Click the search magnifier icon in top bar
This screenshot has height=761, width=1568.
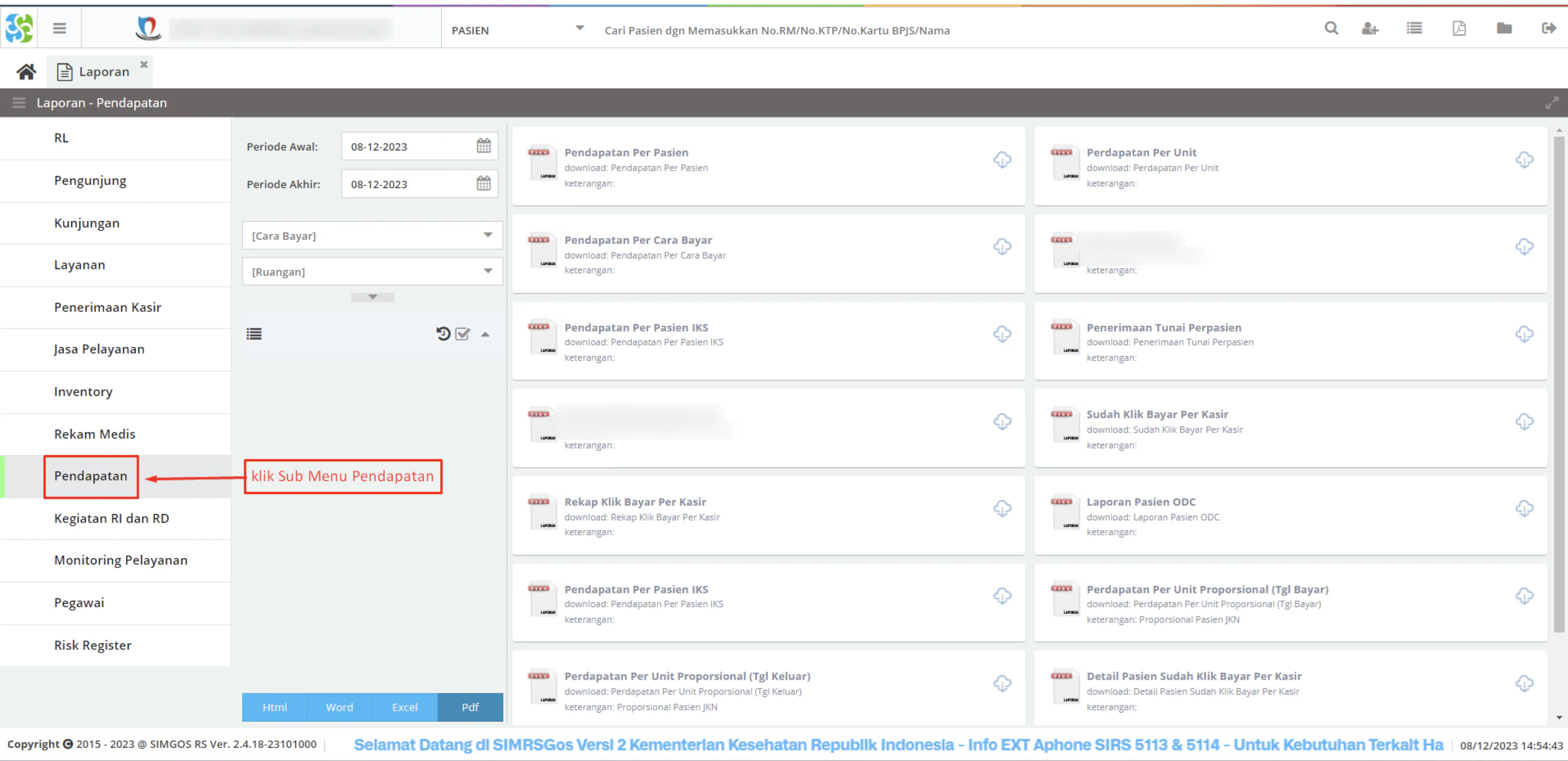pos(1331,28)
